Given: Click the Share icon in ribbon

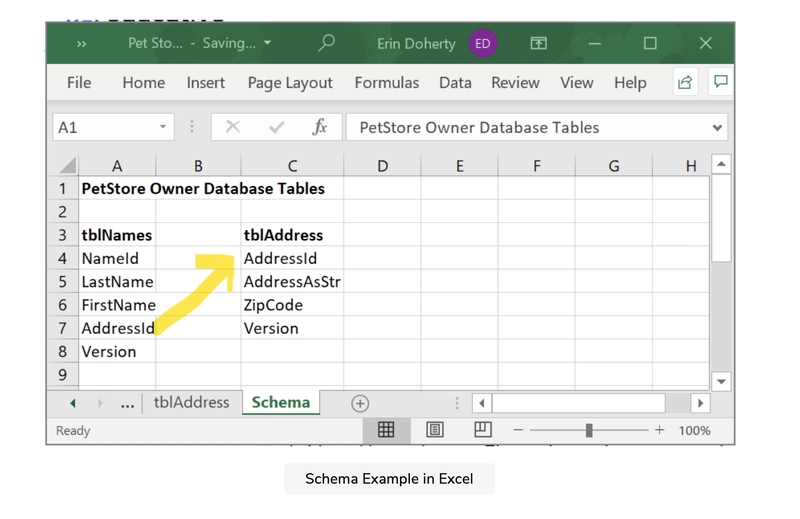Looking at the screenshot, I should (x=685, y=82).
